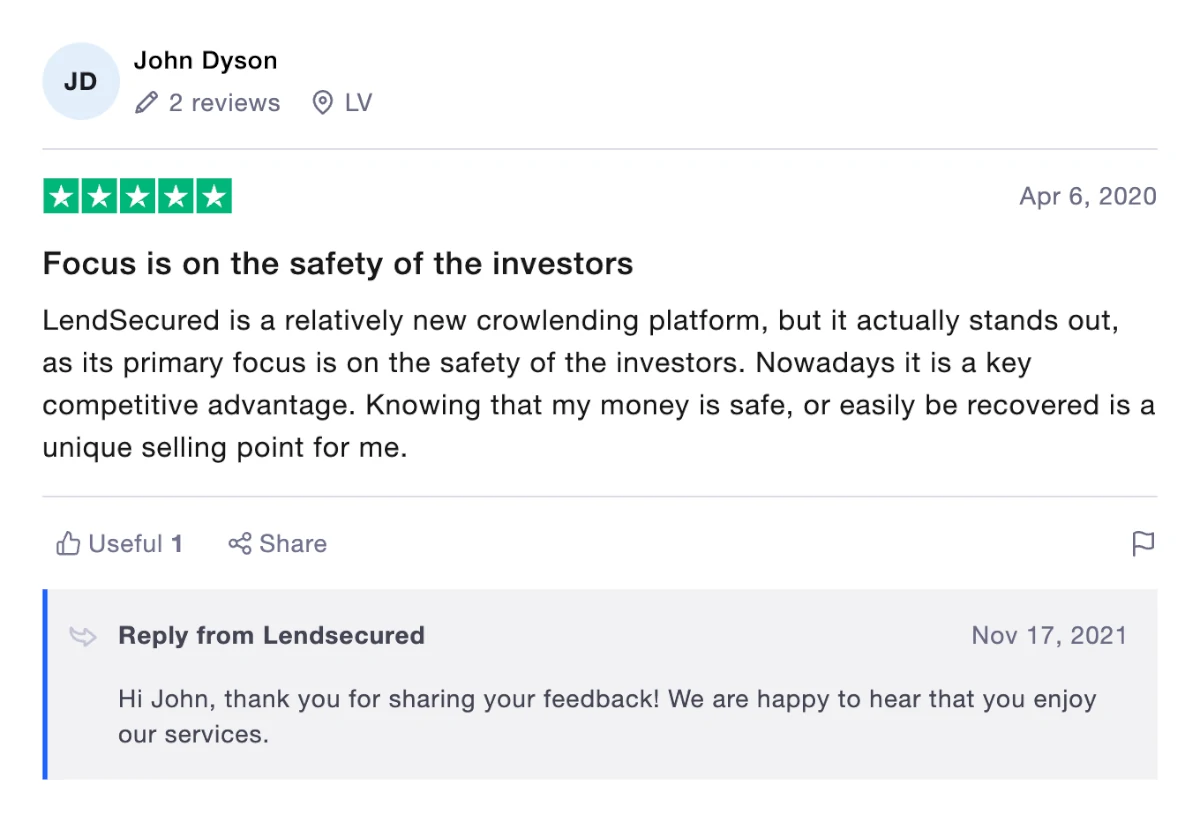
Task: Share this review
Action: [x=277, y=544]
